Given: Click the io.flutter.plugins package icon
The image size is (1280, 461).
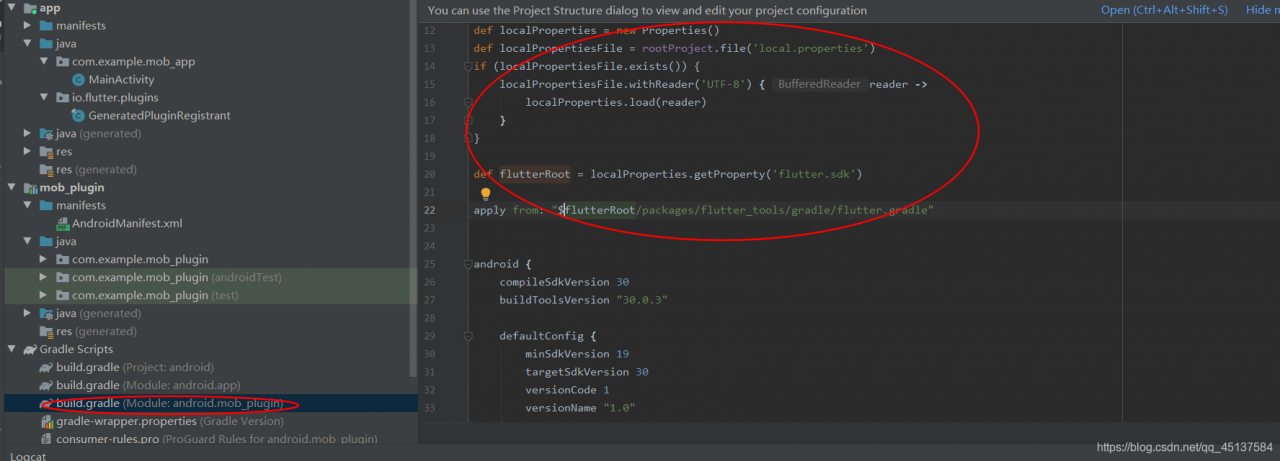Looking at the screenshot, I should (63, 98).
